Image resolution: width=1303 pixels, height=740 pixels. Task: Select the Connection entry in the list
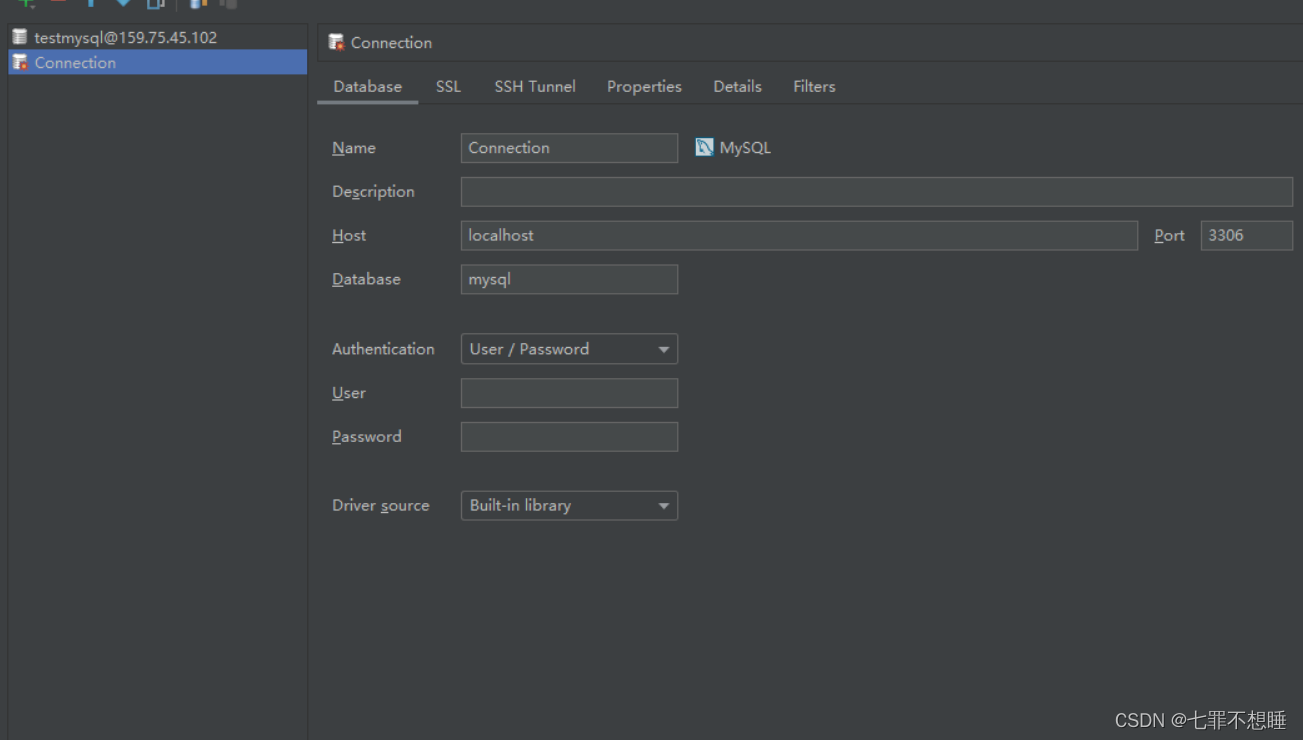tap(75, 63)
